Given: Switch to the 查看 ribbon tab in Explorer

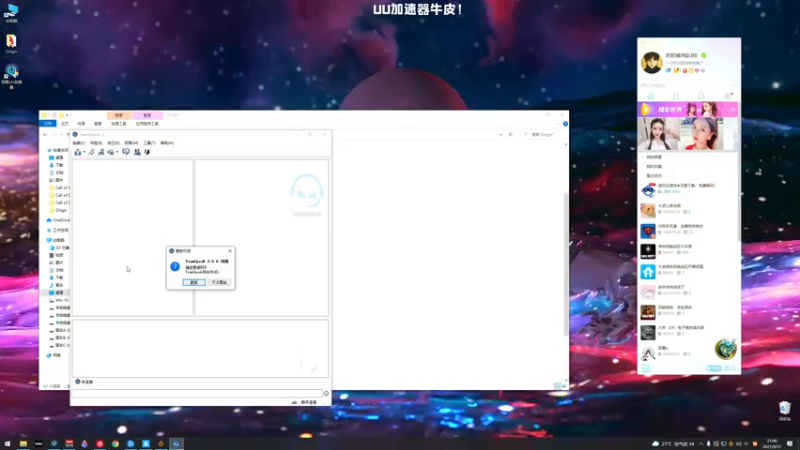Looking at the screenshot, I should (x=97, y=124).
